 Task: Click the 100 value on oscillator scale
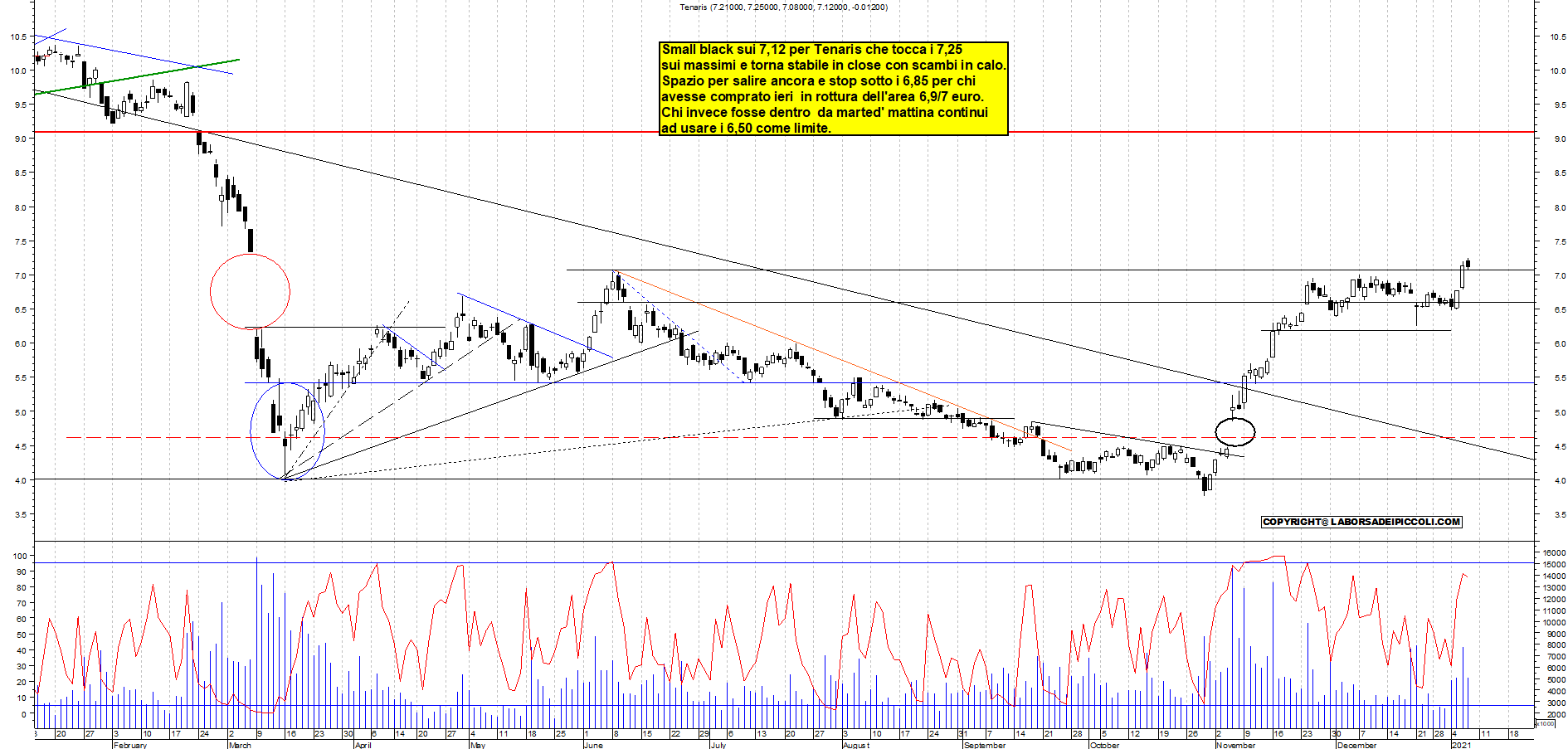19,556
